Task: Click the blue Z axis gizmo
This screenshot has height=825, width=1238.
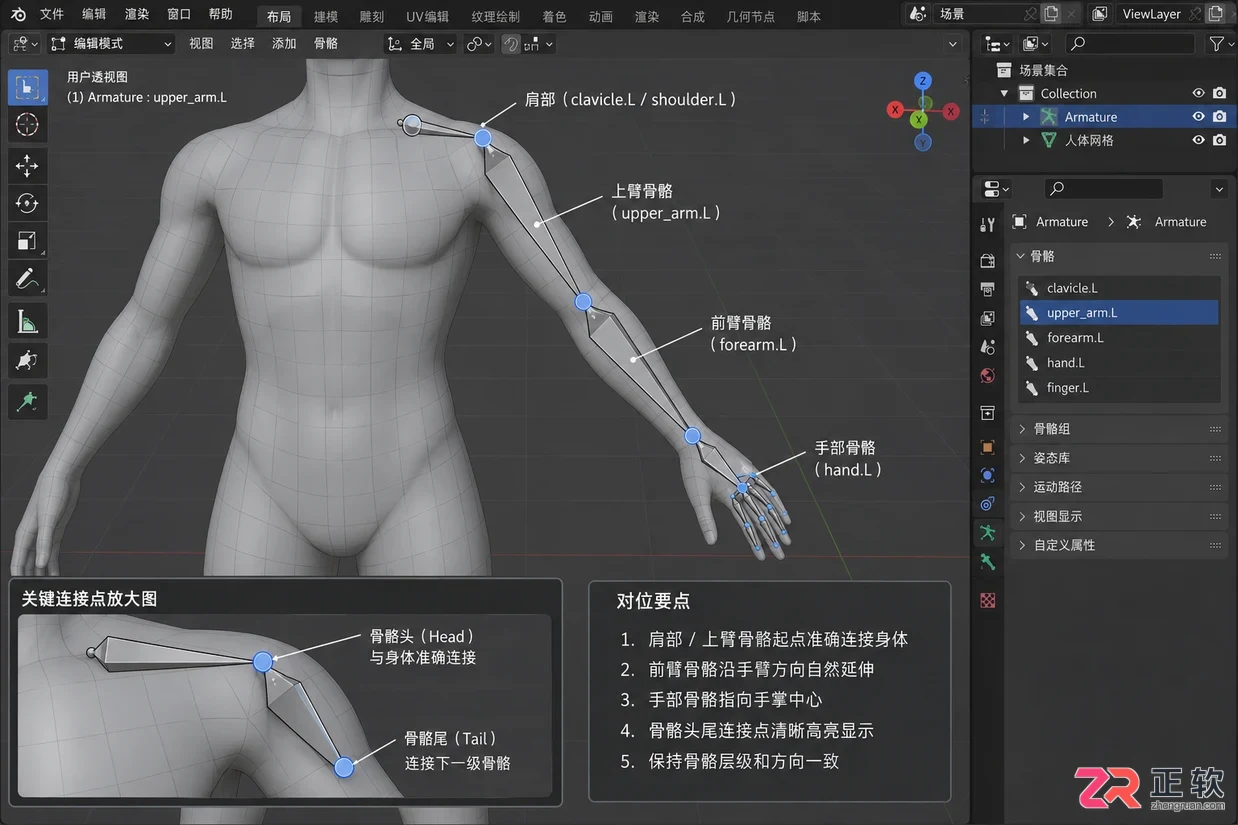Action: pos(923,80)
